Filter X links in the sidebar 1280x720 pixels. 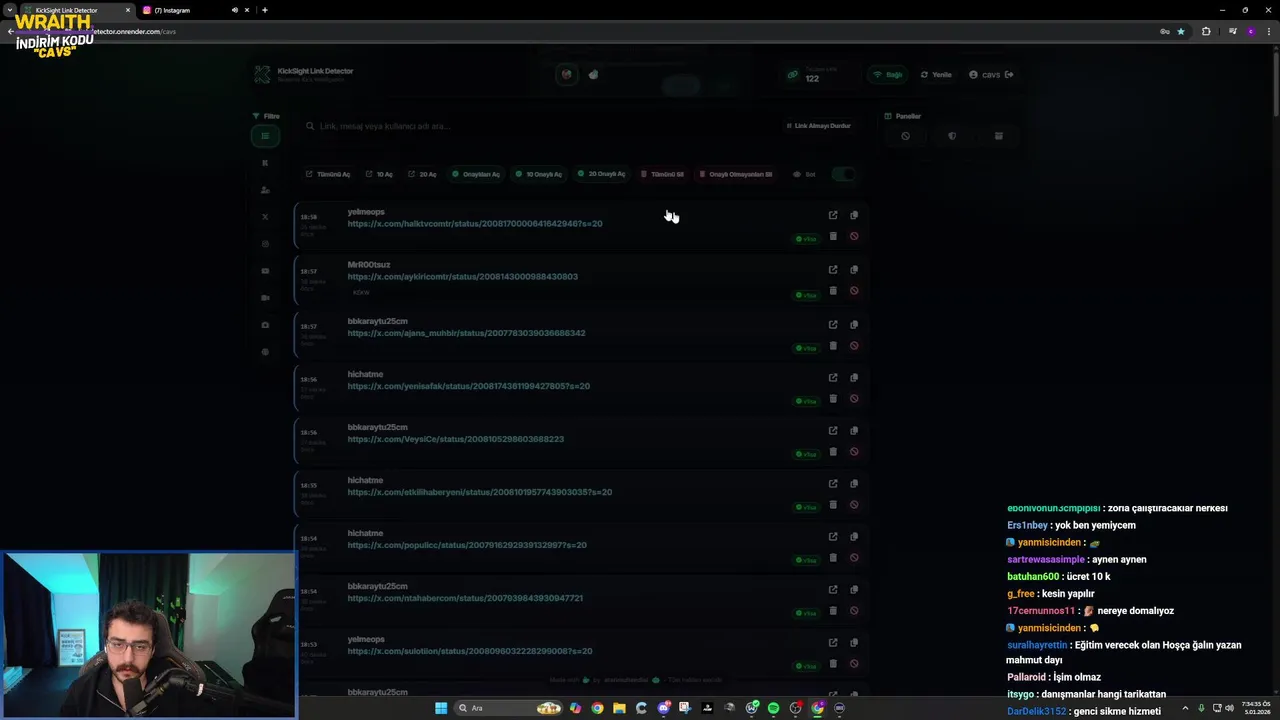click(265, 217)
